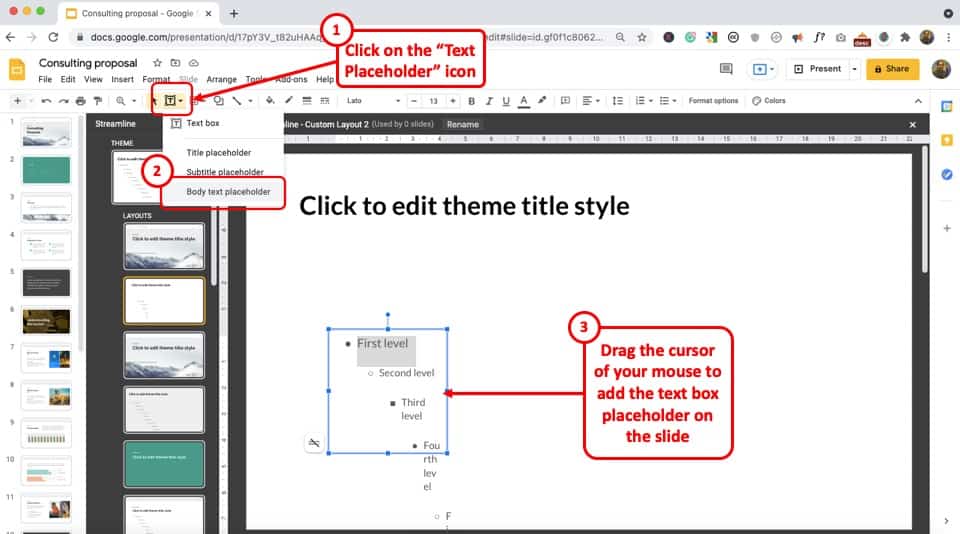Image resolution: width=960 pixels, height=534 pixels.
Task: Click the yellow Share button
Action: tap(892, 69)
